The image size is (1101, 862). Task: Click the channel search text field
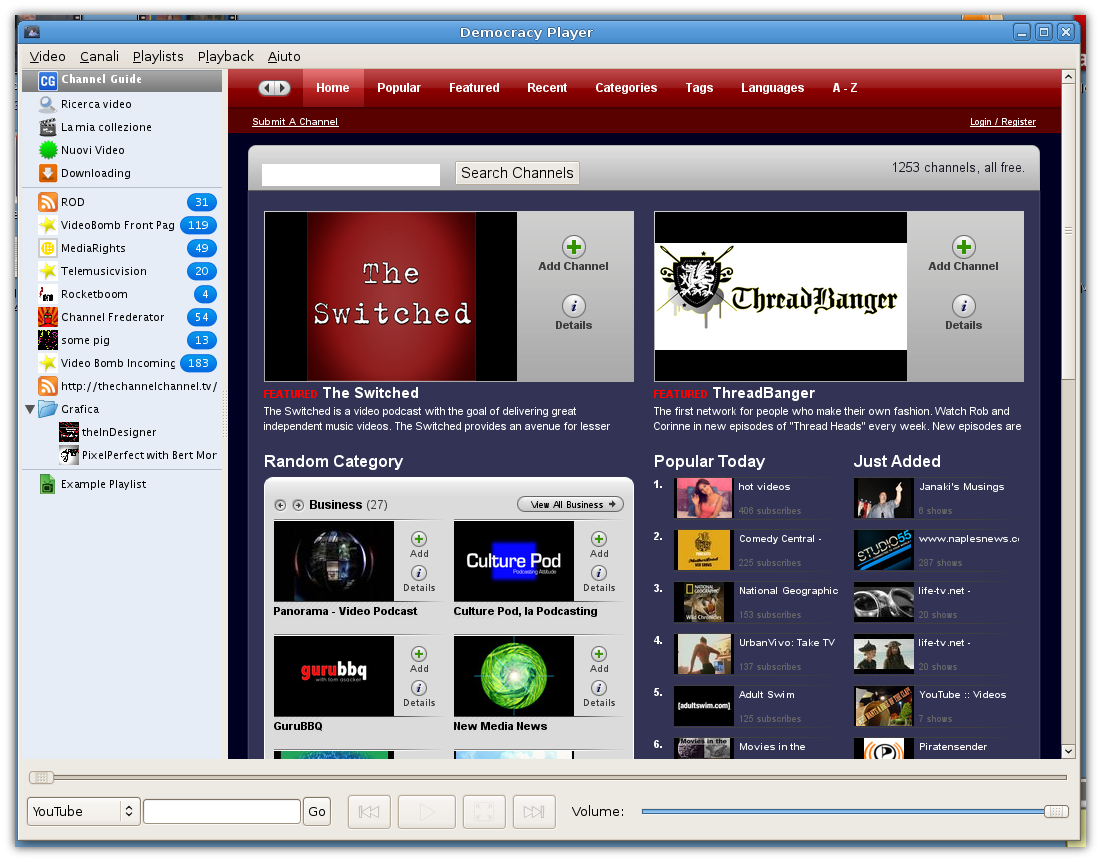(x=351, y=175)
